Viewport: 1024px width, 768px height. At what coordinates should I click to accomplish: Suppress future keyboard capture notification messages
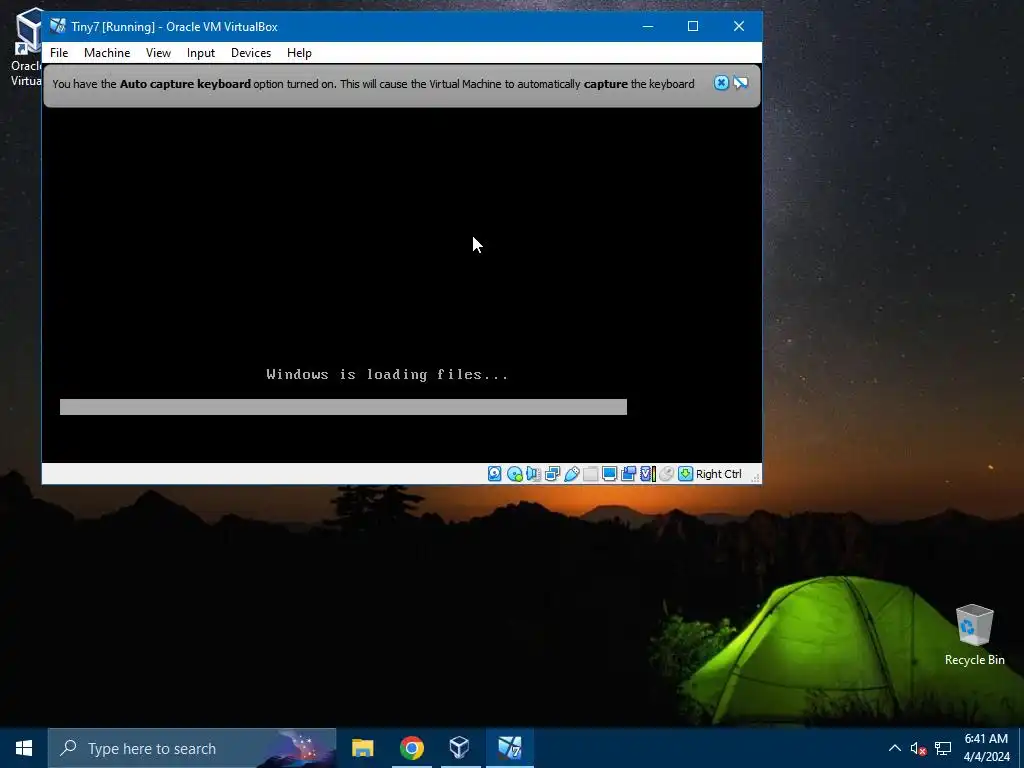tap(741, 83)
